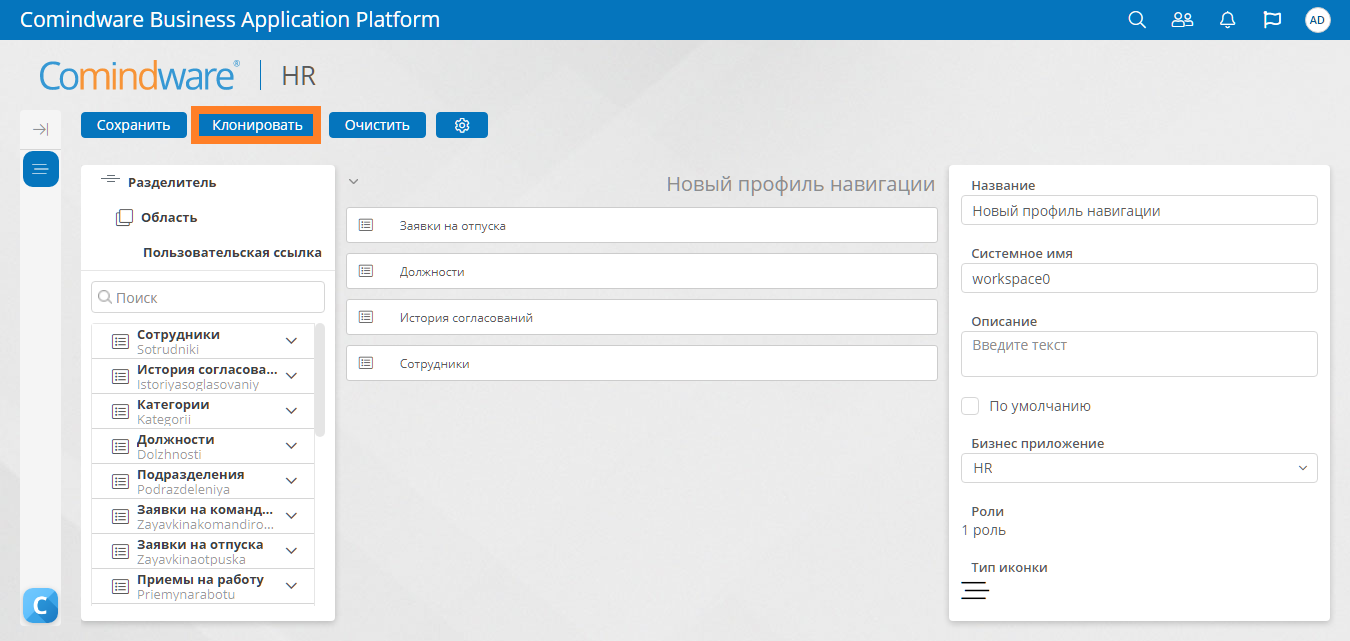Expand the Заявки на отпуска template row
The width and height of the screenshot is (1350, 641).
(291, 551)
